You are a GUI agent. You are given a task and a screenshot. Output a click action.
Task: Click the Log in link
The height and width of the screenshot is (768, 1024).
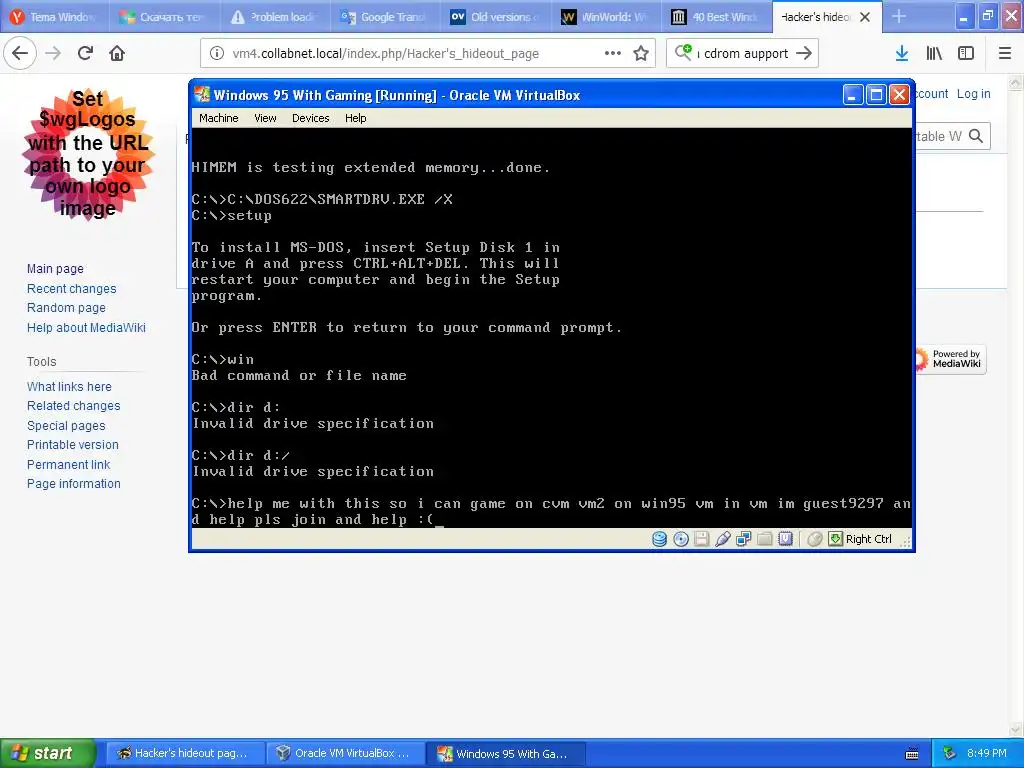(x=974, y=94)
